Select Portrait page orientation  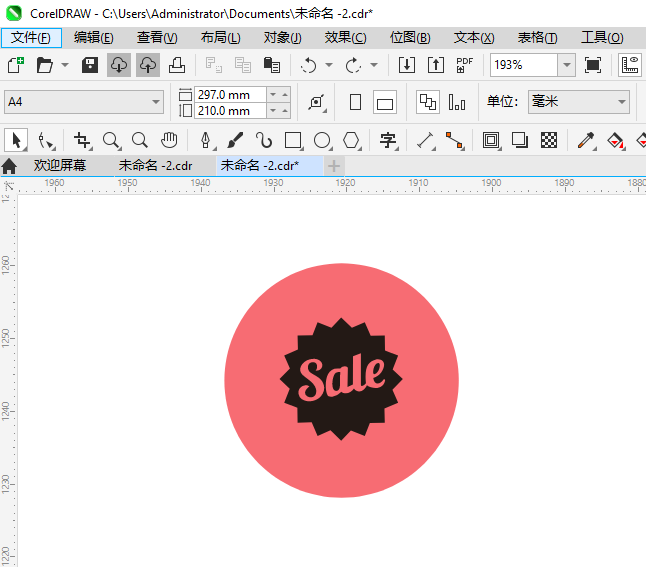[355, 102]
